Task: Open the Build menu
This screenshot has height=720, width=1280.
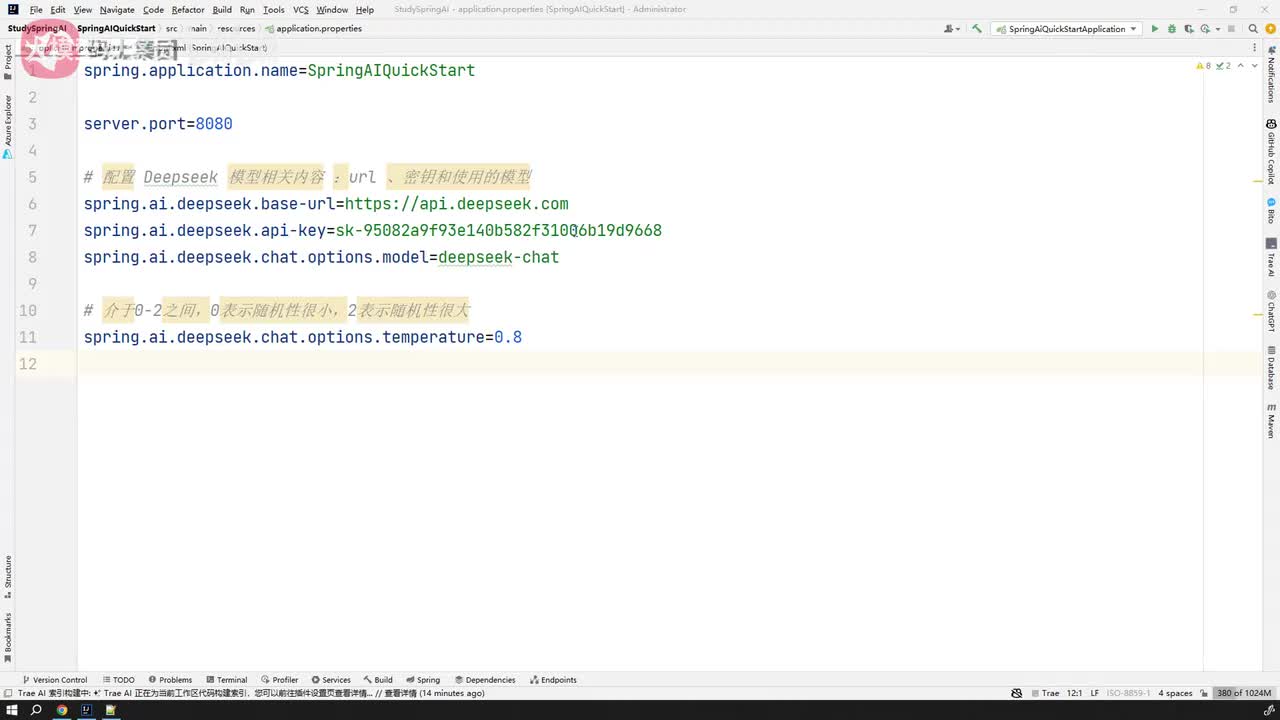Action: (222, 10)
